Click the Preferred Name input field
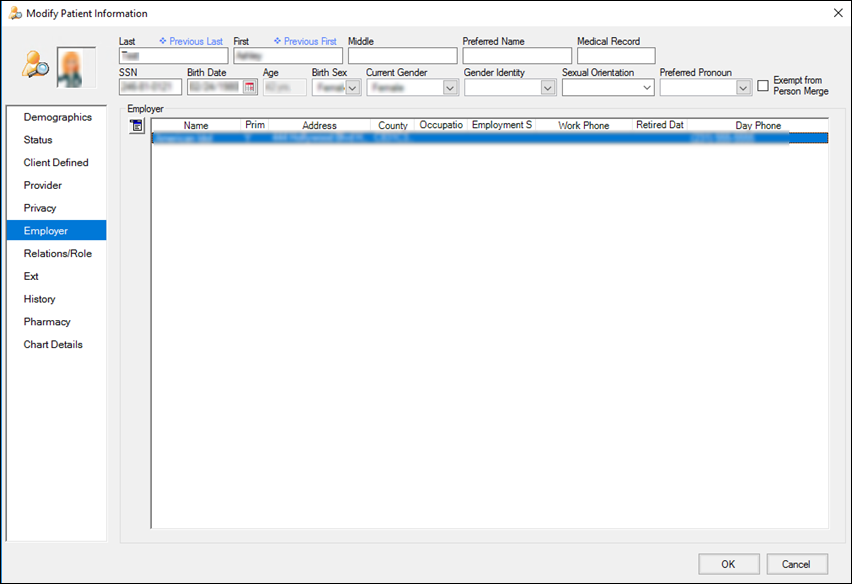Screen dimensions: 852x584 tap(517, 55)
